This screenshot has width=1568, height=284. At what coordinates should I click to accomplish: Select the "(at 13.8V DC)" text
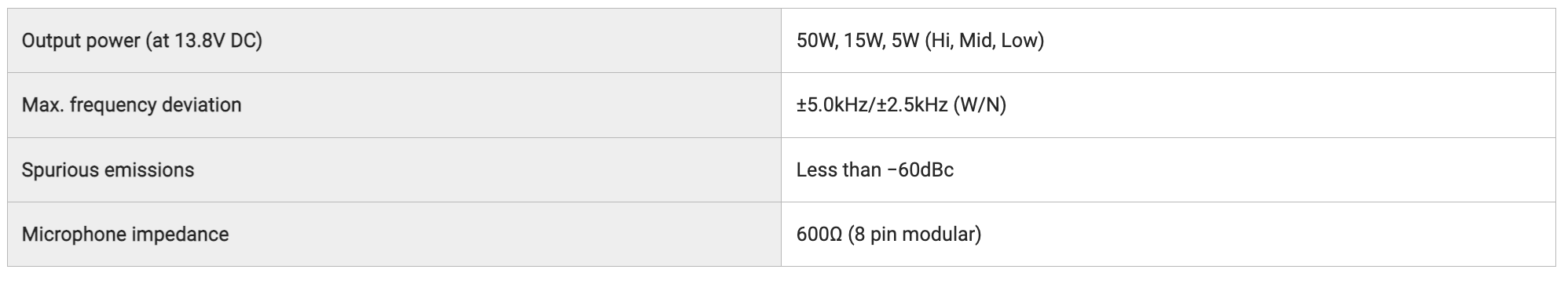pos(204,41)
